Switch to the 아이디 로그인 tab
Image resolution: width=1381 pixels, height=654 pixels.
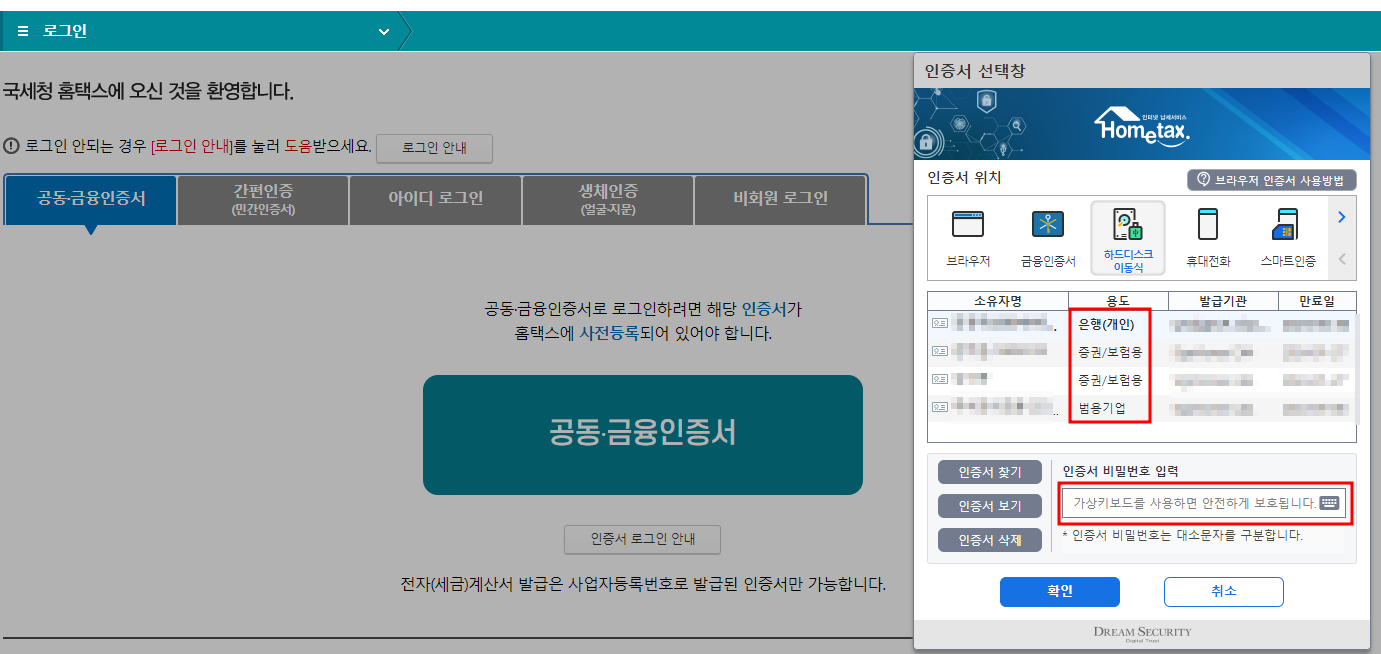coord(434,199)
